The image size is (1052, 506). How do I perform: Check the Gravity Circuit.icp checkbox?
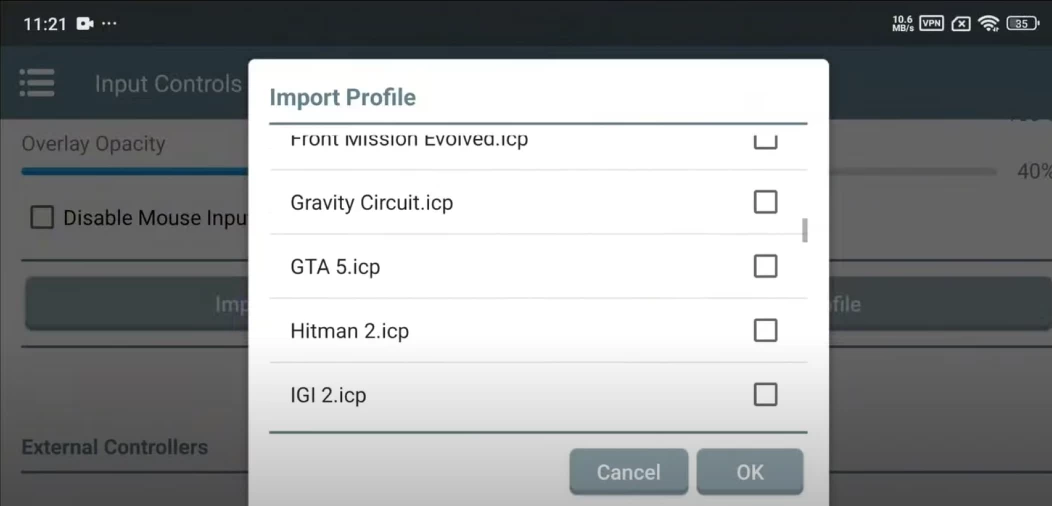pyautogui.click(x=765, y=202)
